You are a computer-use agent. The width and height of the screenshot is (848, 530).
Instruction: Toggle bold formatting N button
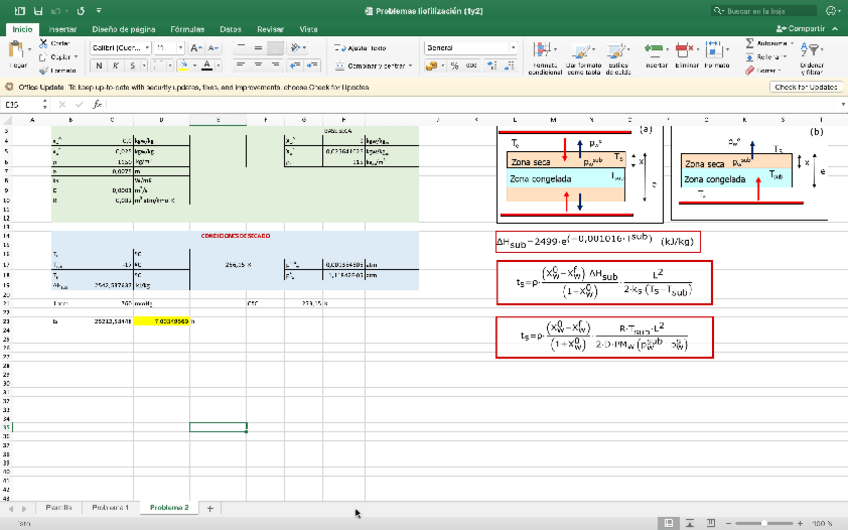point(100,66)
